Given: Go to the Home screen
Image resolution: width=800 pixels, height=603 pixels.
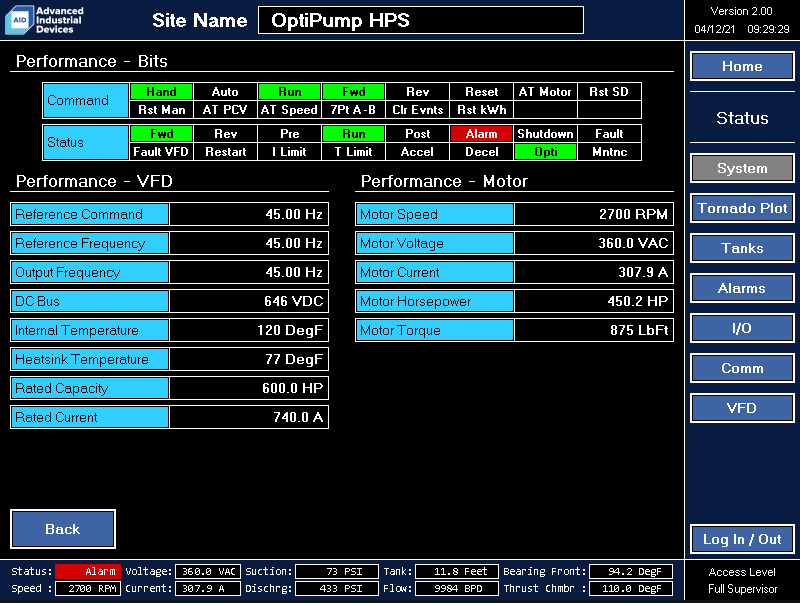Looking at the screenshot, I should 742,66.
